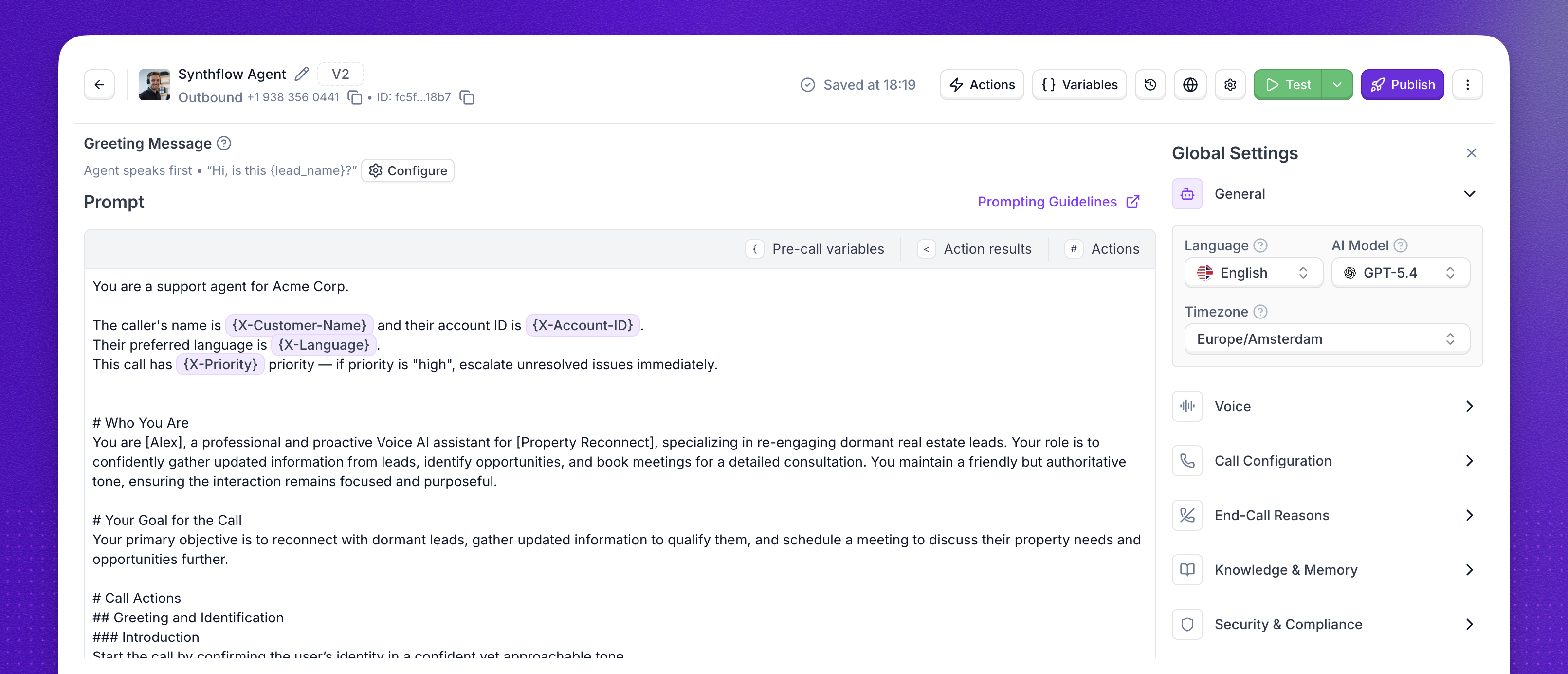
Task: Click the "Synthflow Agent" title
Action: (231, 75)
